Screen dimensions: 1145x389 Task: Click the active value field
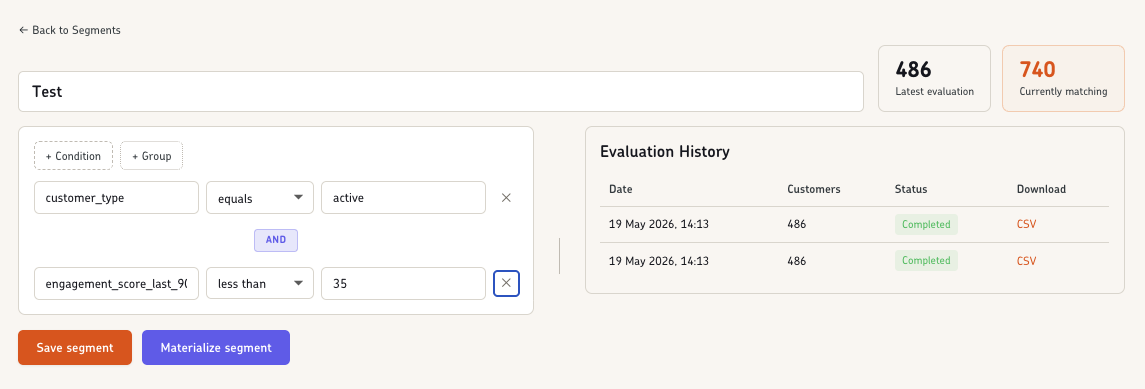coord(403,198)
